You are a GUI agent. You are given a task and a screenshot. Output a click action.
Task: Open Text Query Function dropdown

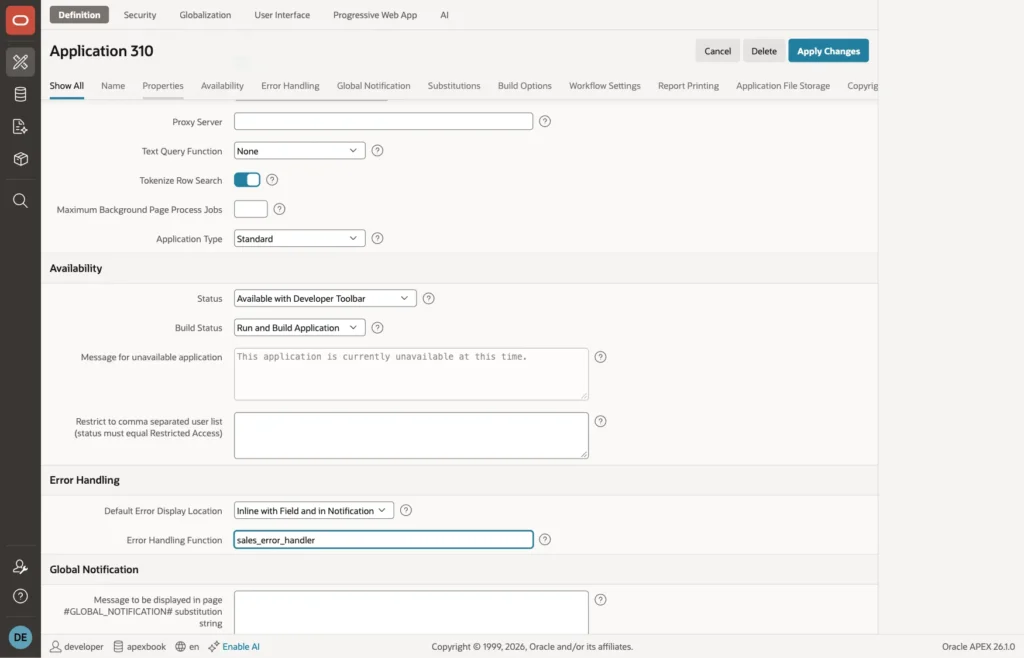299,151
